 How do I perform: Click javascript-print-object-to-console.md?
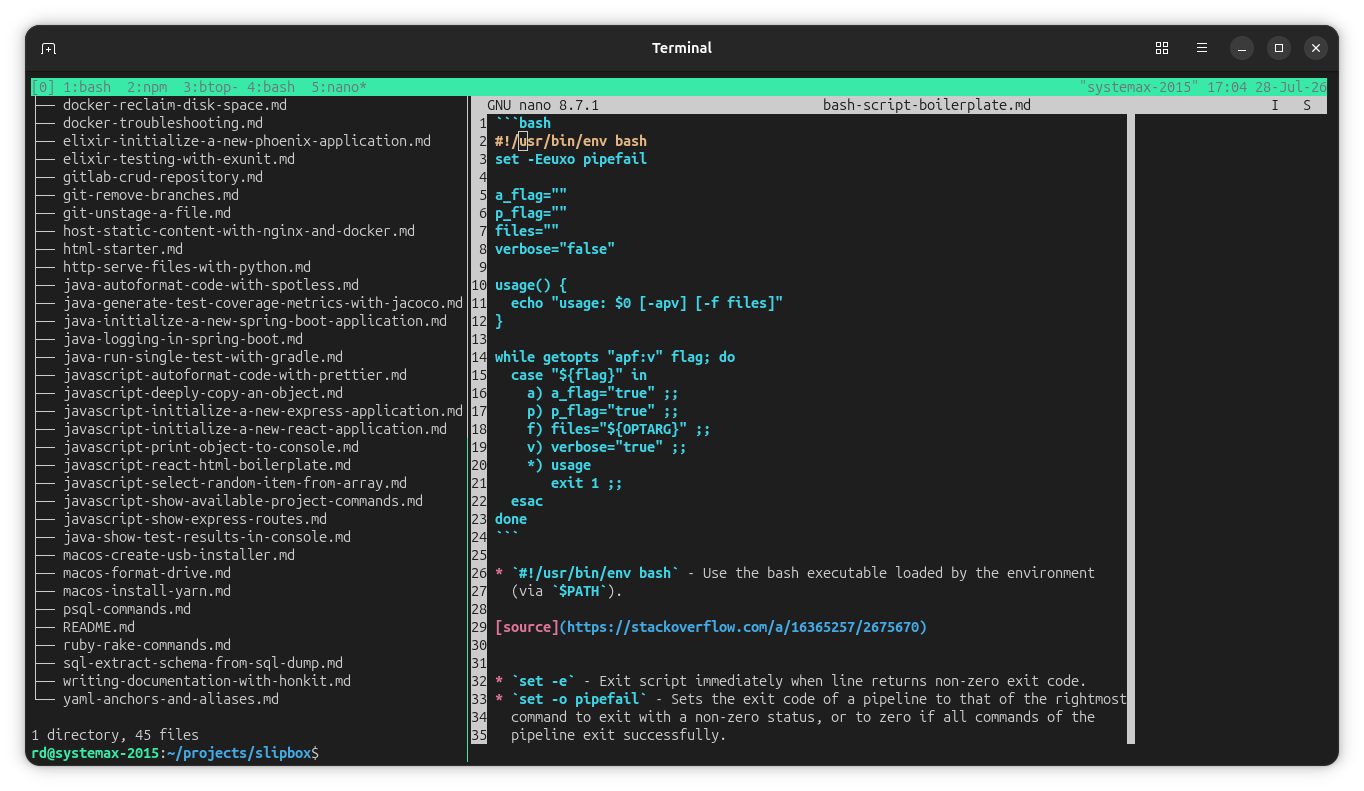coord(211,447)
